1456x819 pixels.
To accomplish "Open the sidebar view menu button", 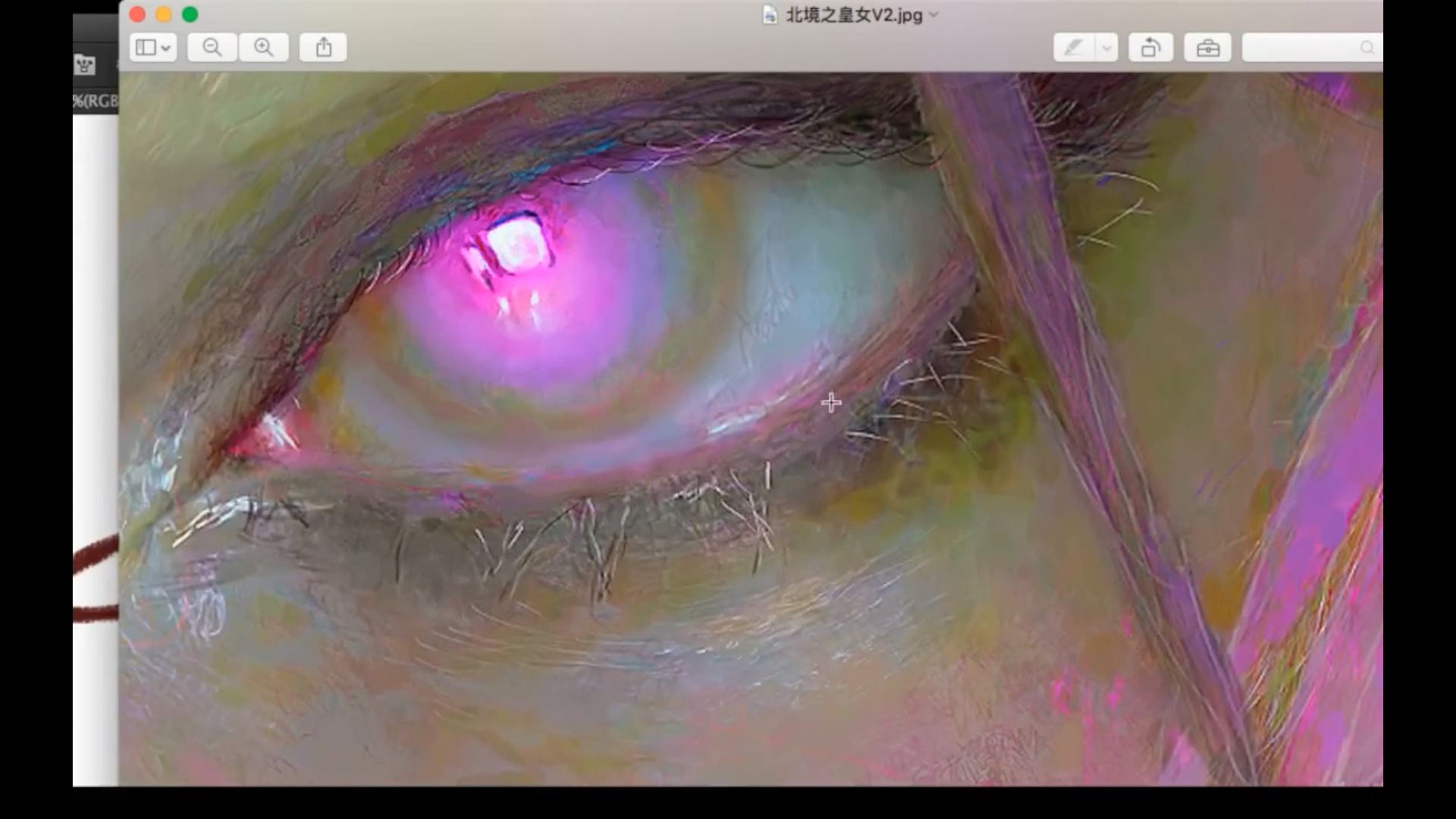I will pos(153,48).
